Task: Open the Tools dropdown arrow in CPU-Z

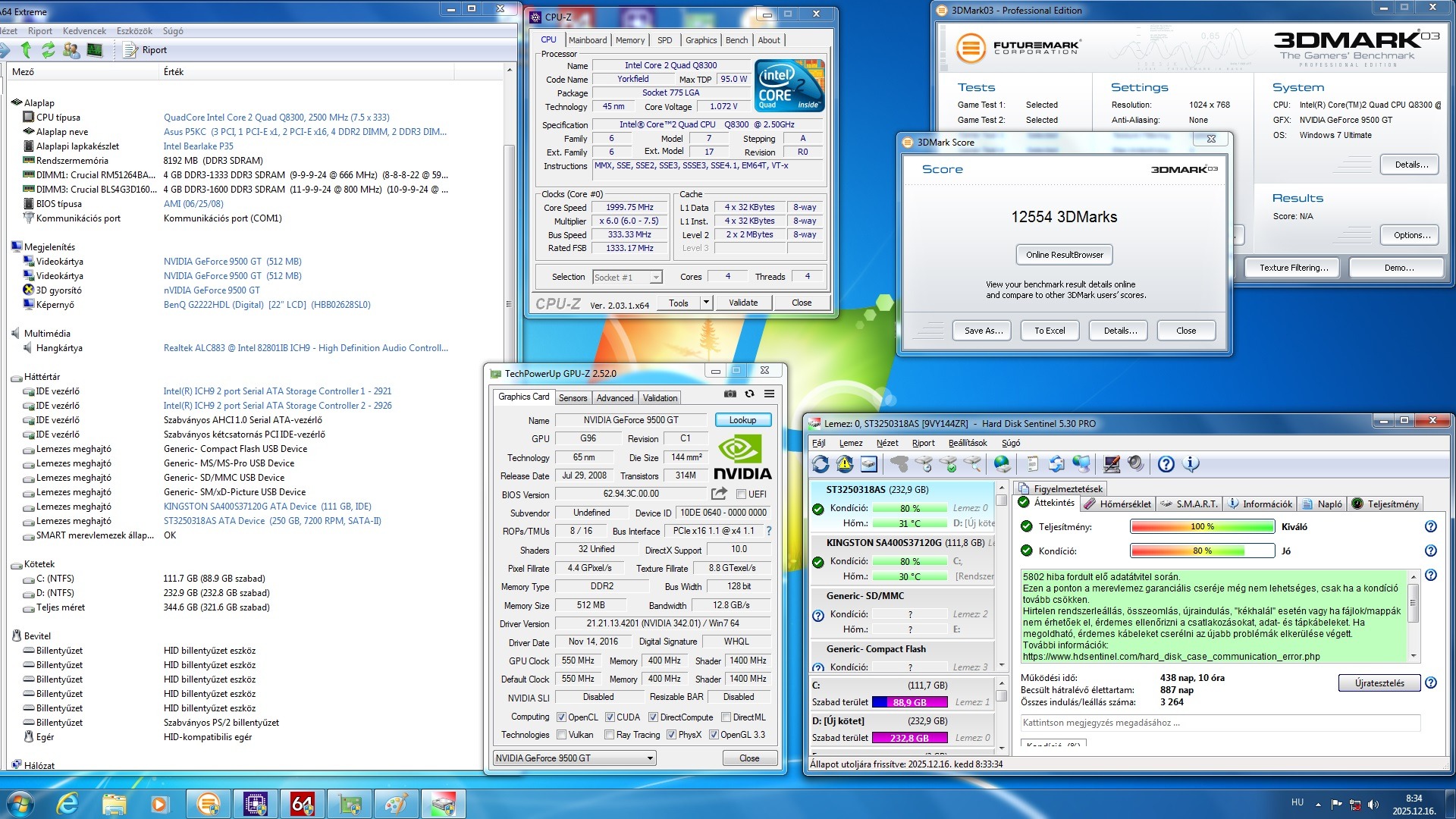Action: tap(706, 303)
